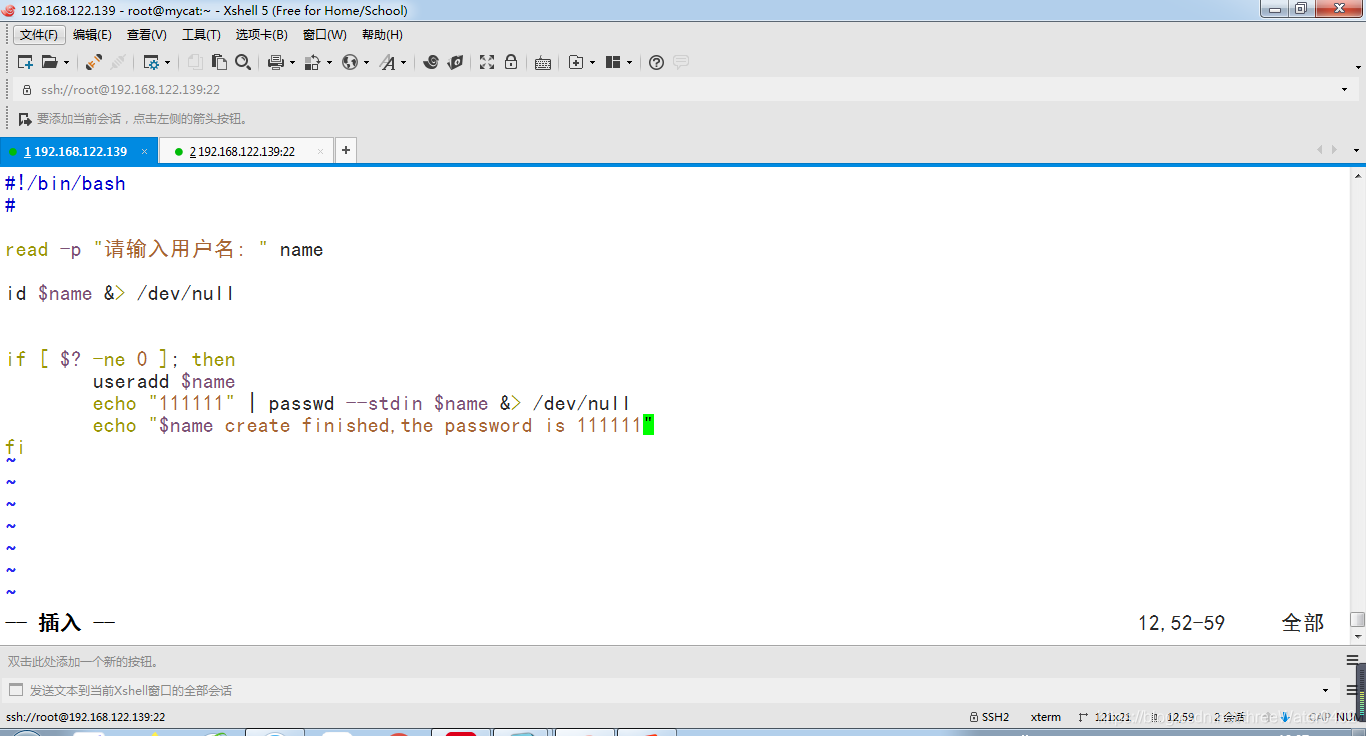
Task: Click the compose bar text input field
Action: (670, 690)
